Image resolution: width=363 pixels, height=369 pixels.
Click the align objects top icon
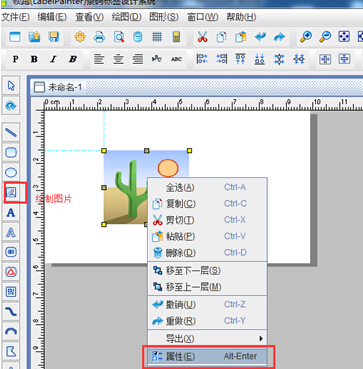point(241,59)
